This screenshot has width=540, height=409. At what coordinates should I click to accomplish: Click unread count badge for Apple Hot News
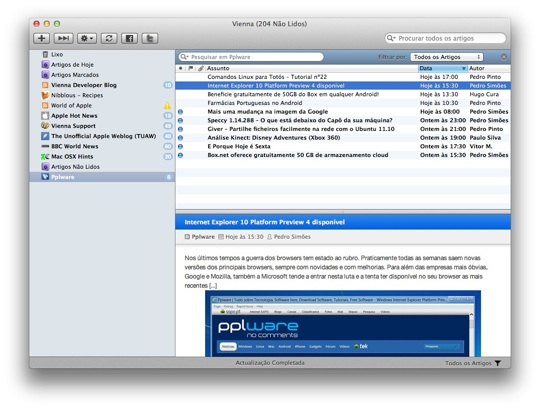click(x=168, y=116)
